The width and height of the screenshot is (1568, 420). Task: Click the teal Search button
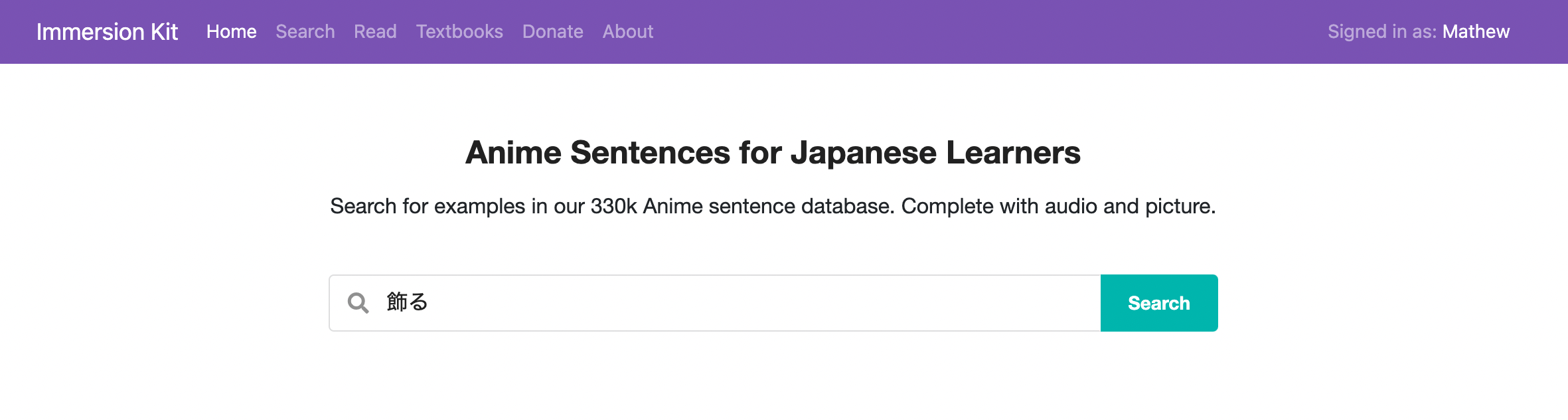[x=1159, y=303]
